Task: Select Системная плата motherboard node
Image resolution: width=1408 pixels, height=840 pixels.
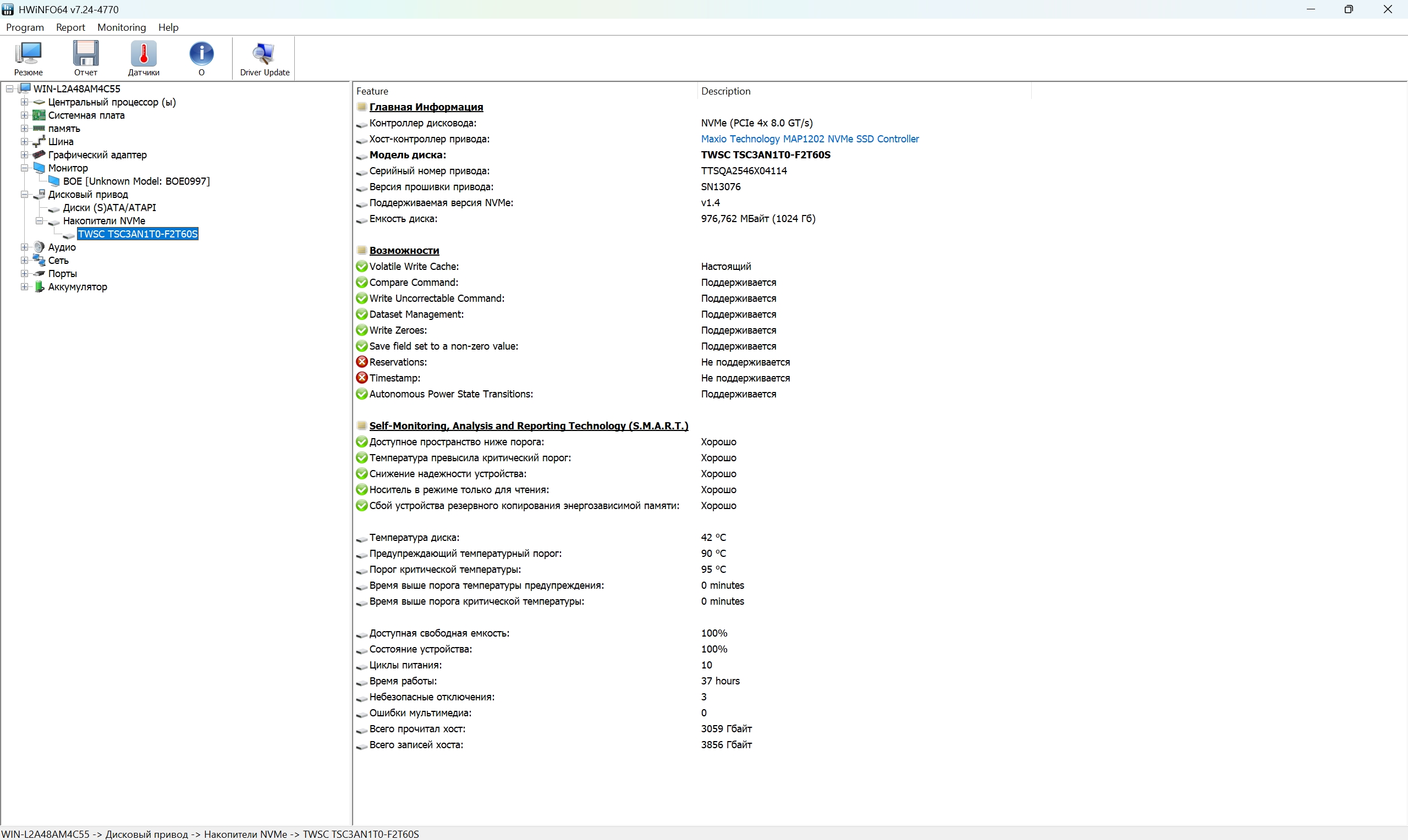Action: pos(86,115)
